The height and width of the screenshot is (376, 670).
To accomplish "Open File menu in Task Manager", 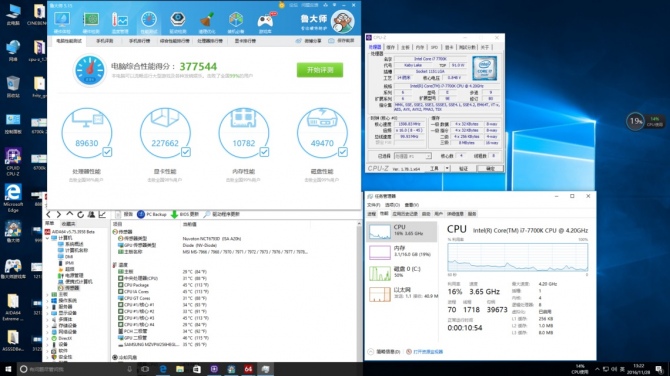I will pyautogui.click(x=373, y=205).
